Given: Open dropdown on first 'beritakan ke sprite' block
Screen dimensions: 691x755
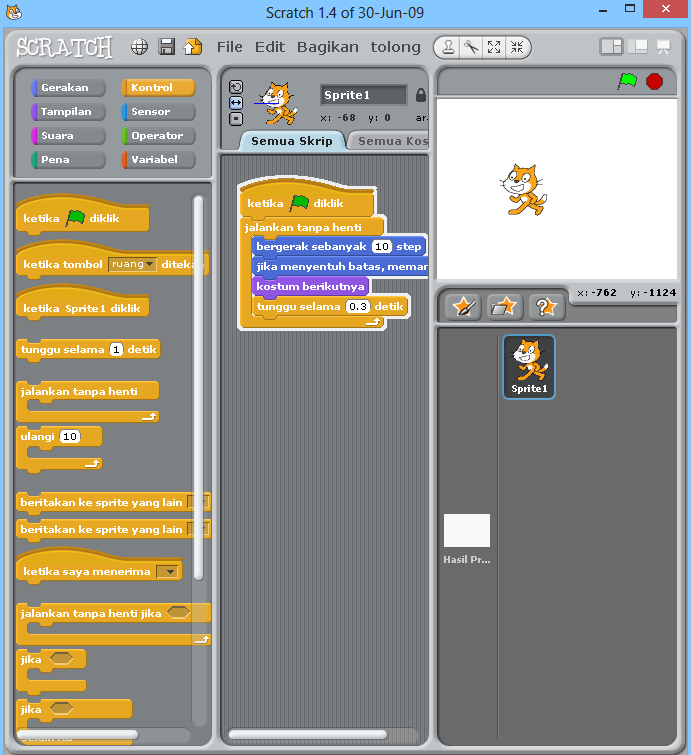Looking at the screenshot, I should [x=197, y=502].
